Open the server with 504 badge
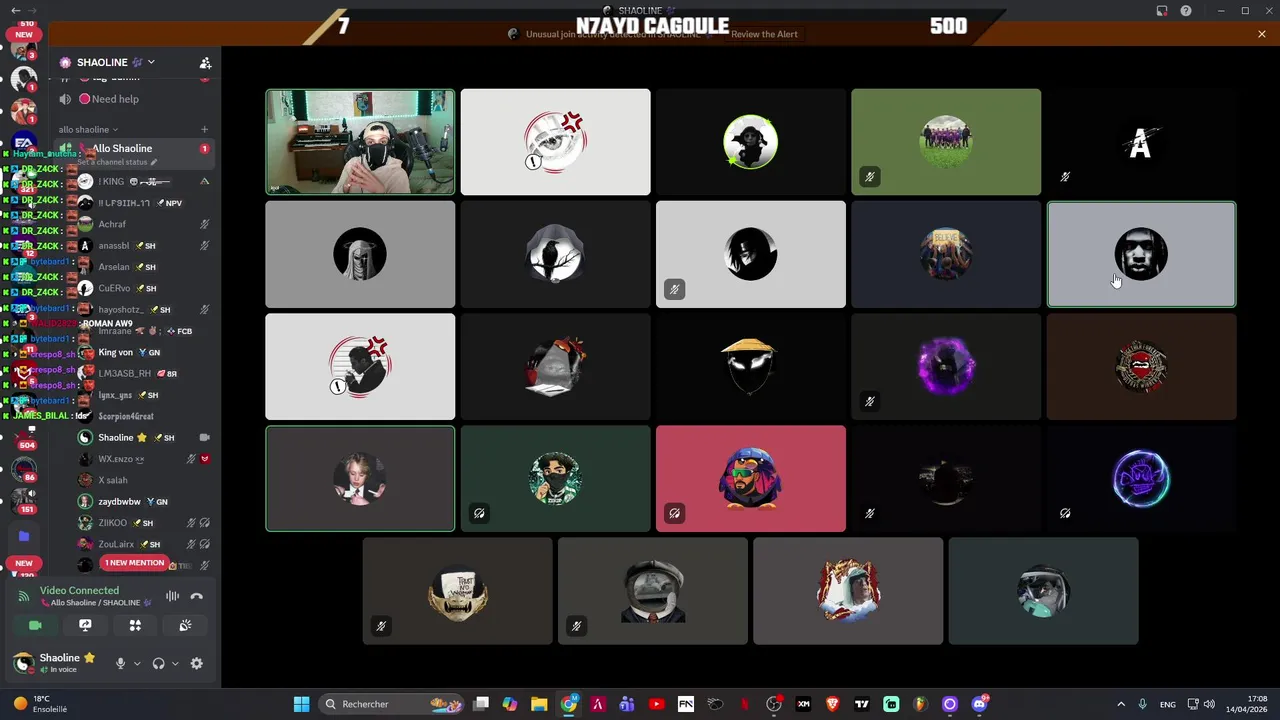The height and width of the screenshot is (720, 1280). pyautogui.click(x=24, y=438)
